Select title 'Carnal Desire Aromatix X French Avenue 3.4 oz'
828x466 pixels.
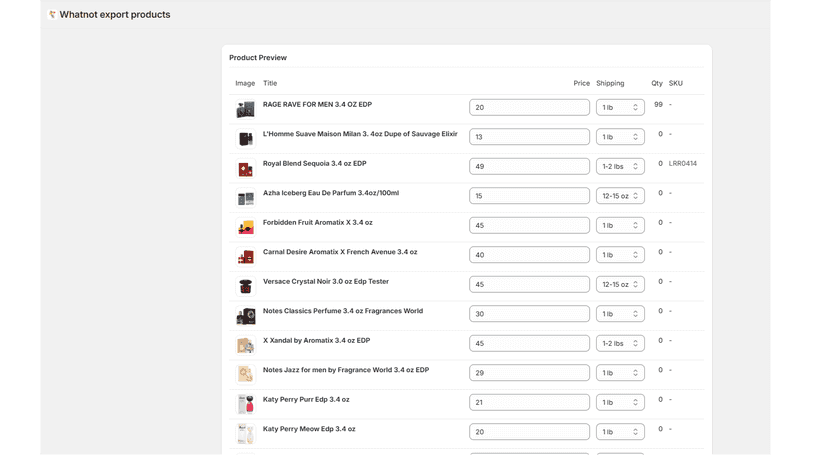pyautogui.click(x=340, y=252)
